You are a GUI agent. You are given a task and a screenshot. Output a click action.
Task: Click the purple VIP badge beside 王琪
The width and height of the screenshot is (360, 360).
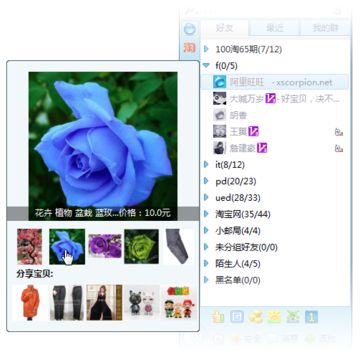tap(254, 131)
